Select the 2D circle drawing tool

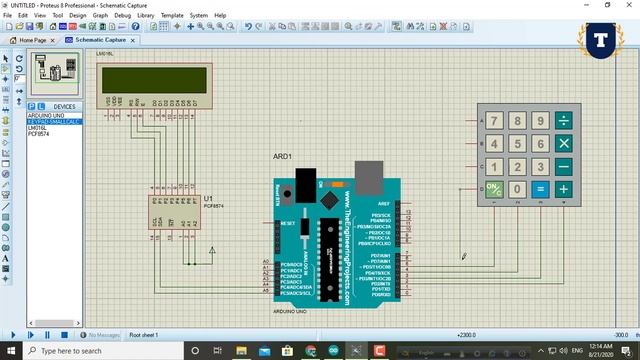6,227
